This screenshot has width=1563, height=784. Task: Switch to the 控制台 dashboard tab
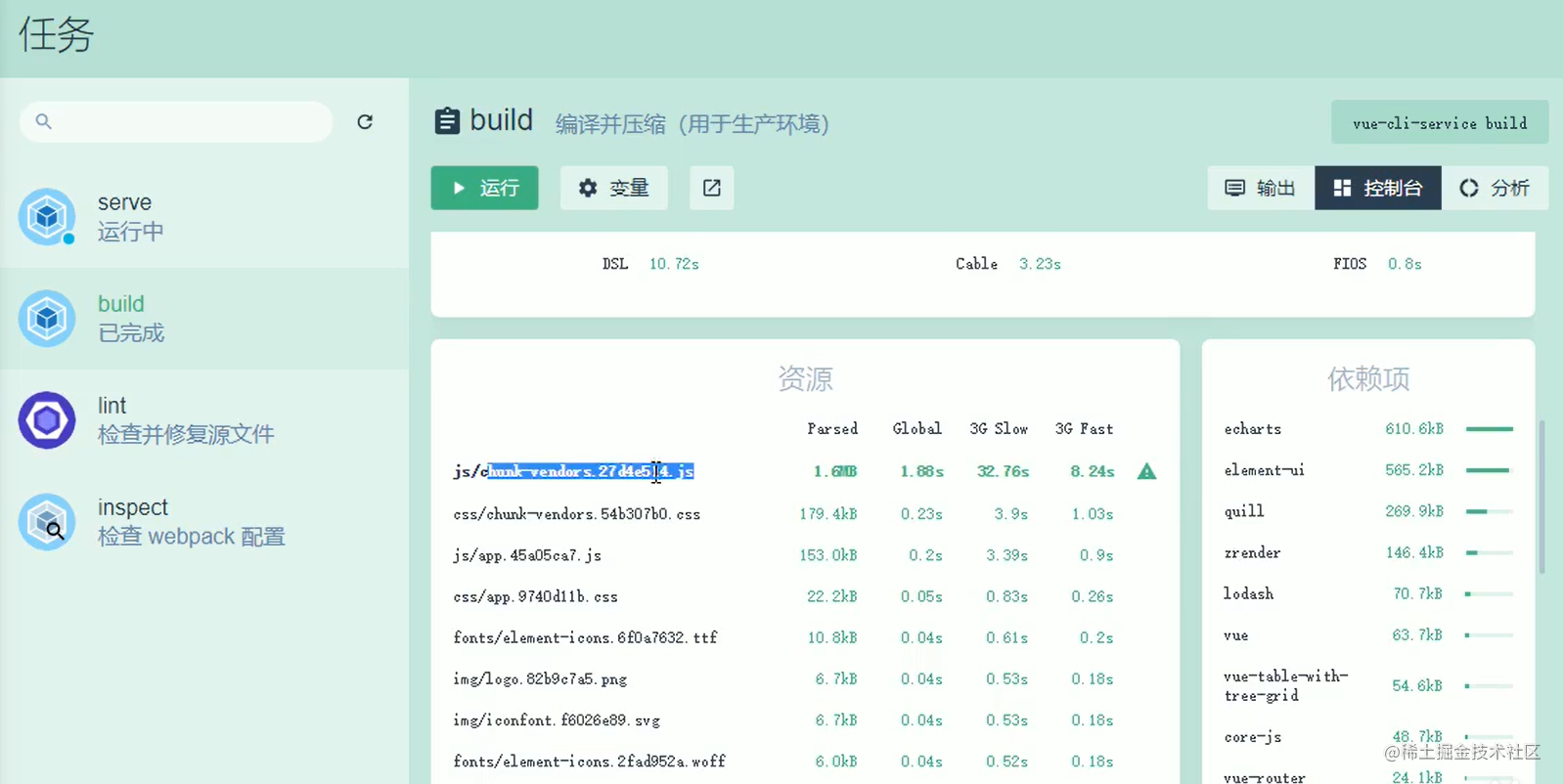click(1378, 188)
